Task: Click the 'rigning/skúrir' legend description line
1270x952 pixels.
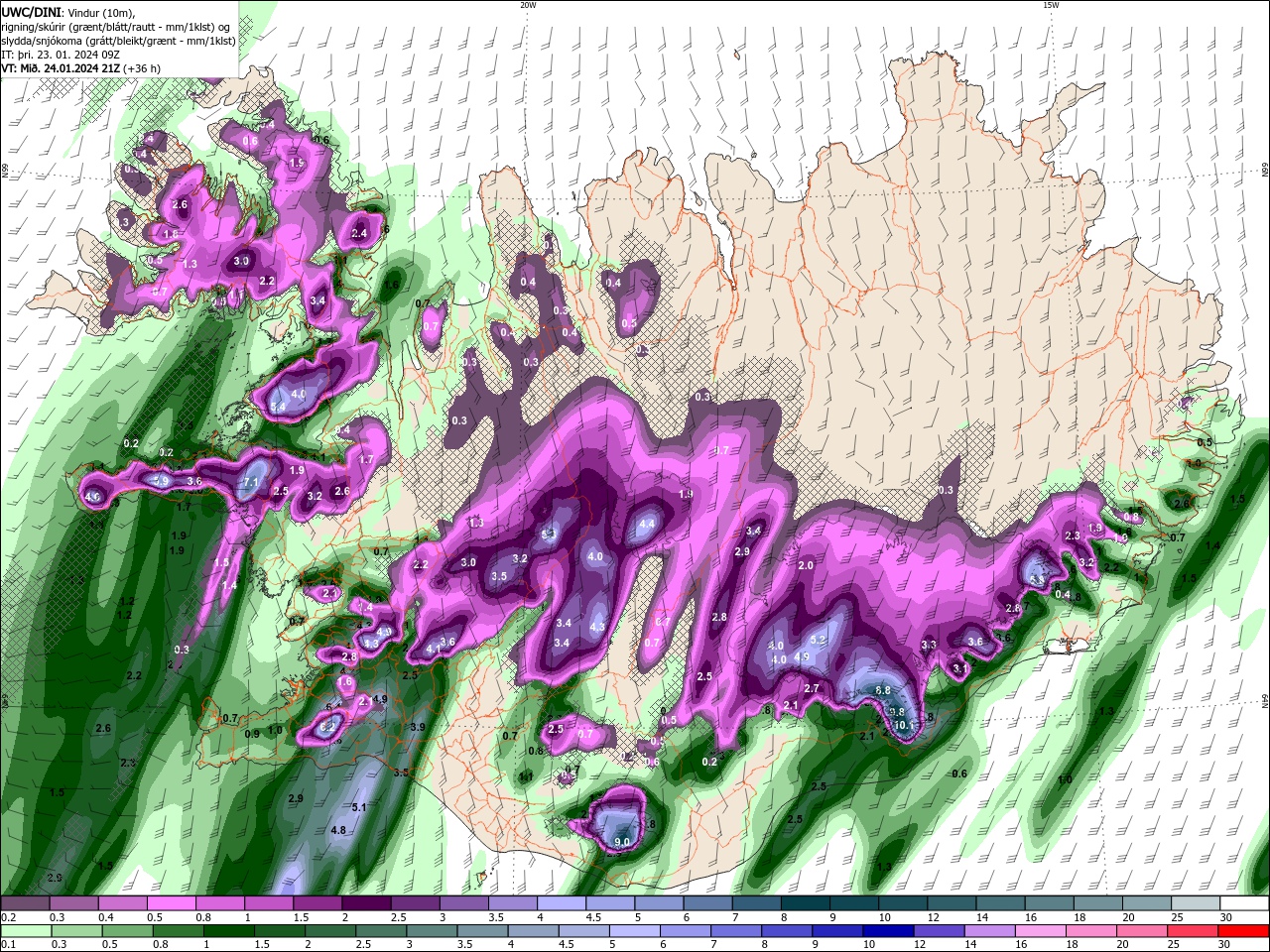Action: pos(117,26)
